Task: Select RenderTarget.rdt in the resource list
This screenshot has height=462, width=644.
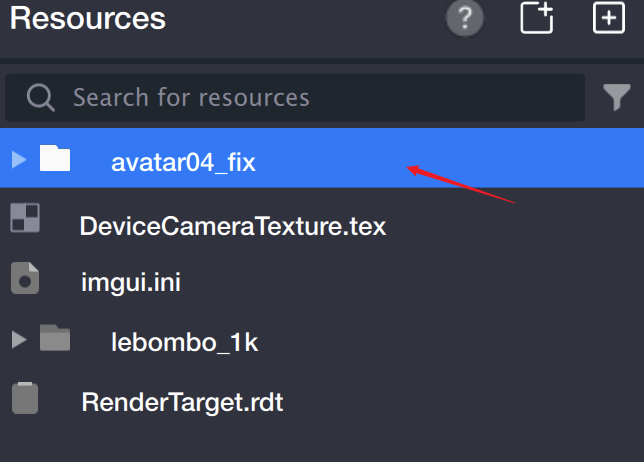Action: pyautogui.click(x=182, y=403)
